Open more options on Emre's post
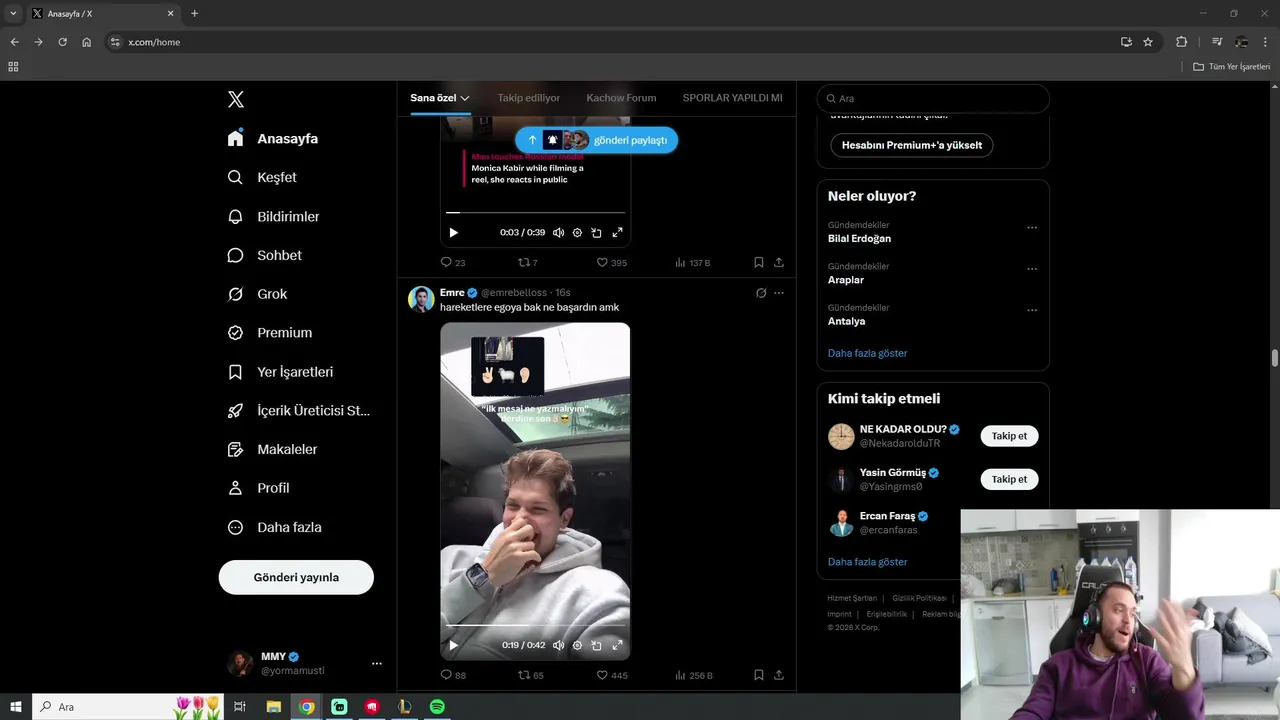Image resolution: width=1280 pixels, height=720 pixels. pyautogui.click(x=779, y=293)
